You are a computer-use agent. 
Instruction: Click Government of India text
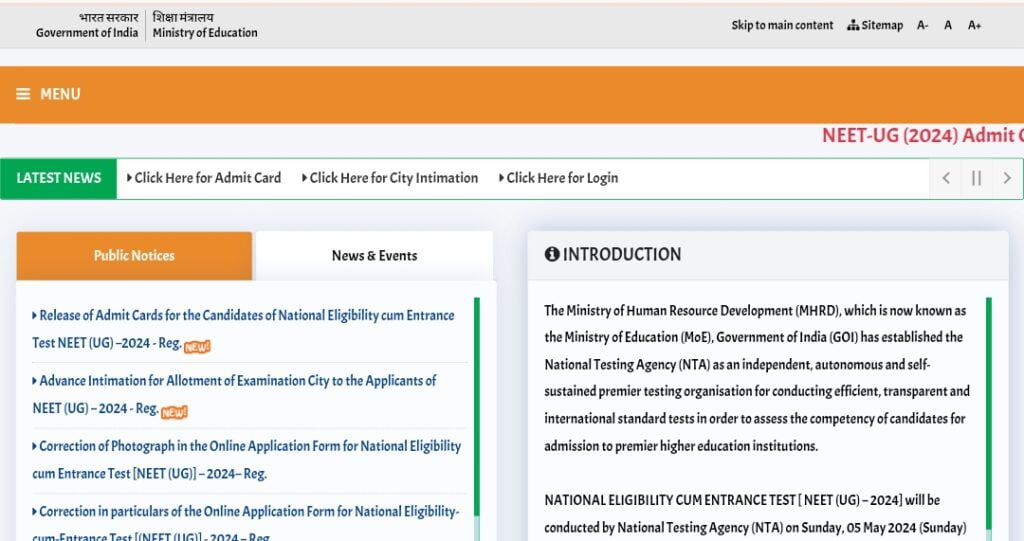[87, 33]
